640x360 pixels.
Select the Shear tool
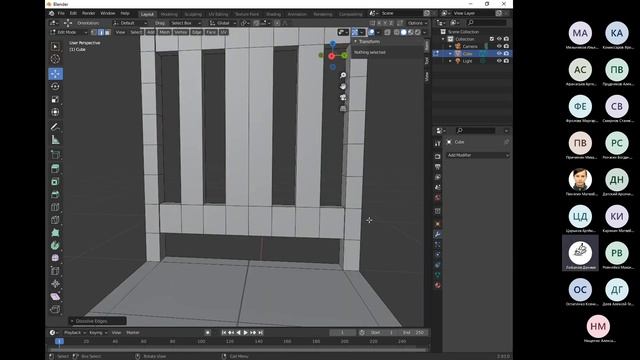click(x=56, y=296)
